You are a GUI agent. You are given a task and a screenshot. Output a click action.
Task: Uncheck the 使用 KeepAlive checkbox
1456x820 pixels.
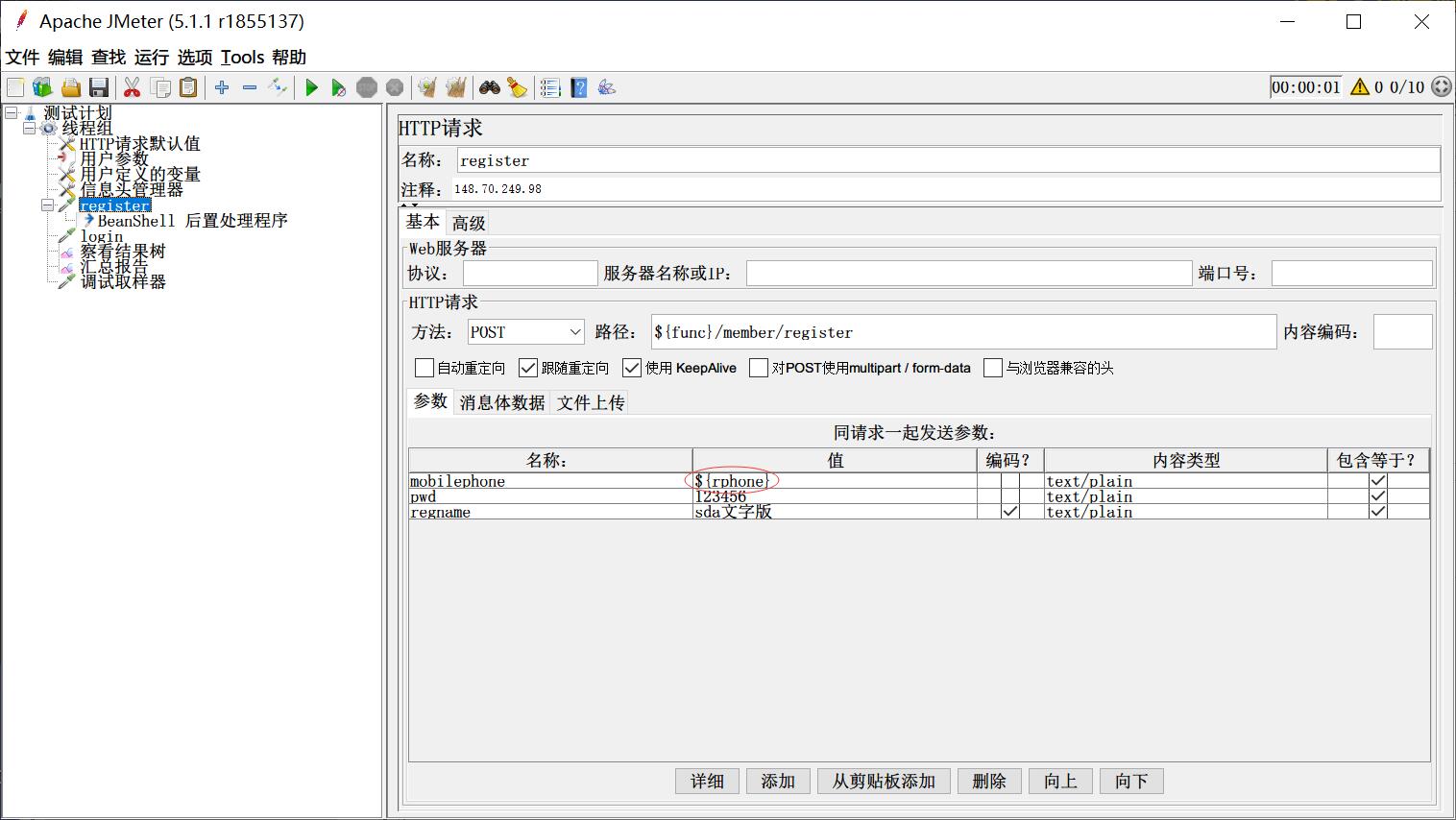(632, 368)
